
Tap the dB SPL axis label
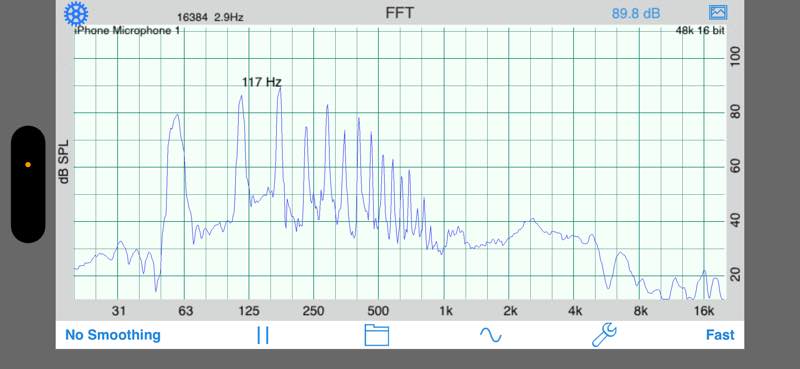[65, 161]
